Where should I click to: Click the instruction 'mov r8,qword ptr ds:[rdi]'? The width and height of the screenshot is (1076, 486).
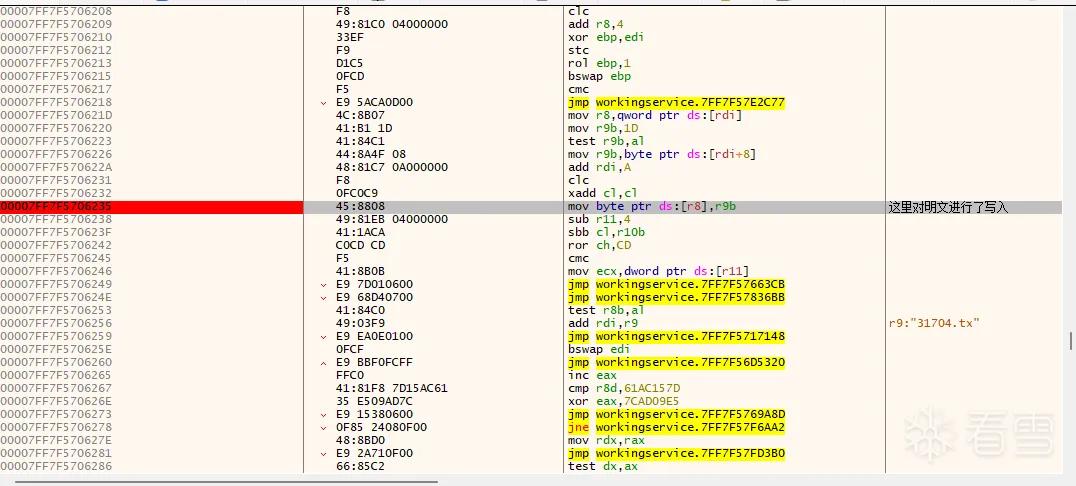655,115
